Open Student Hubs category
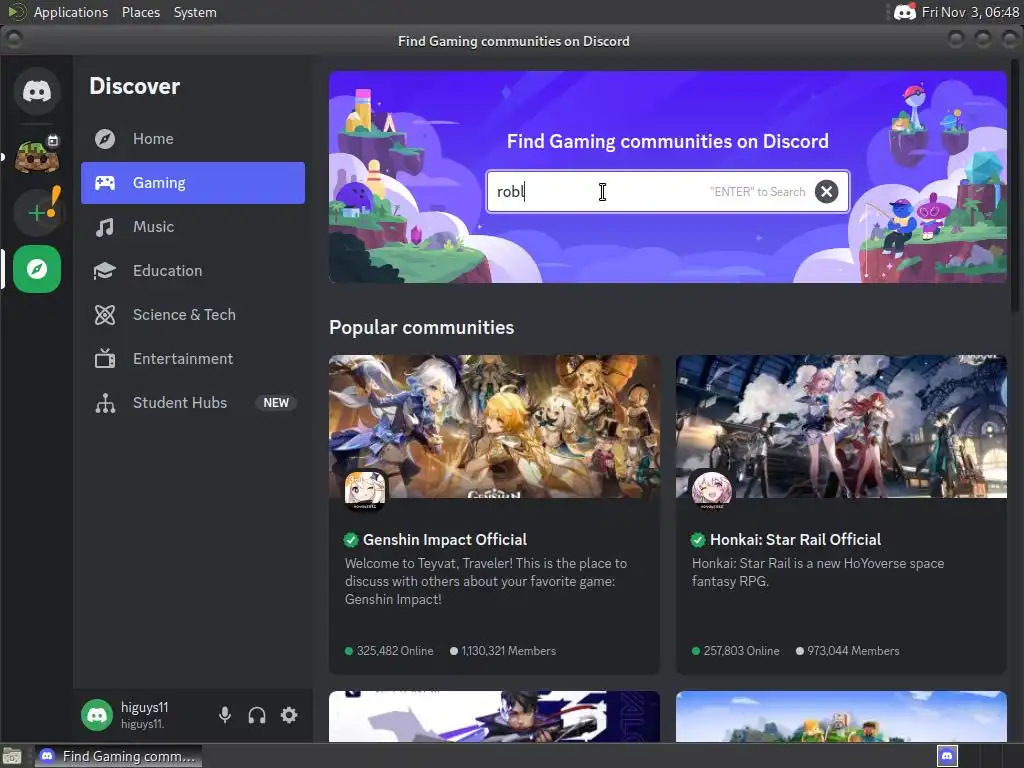1024x768 pixels. click(193, 403)
